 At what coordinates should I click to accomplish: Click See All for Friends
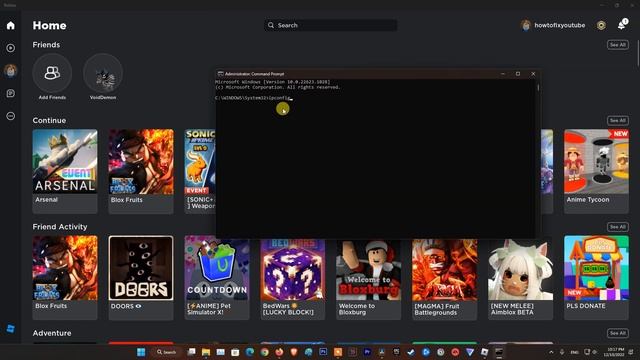(x=618, y=45)
